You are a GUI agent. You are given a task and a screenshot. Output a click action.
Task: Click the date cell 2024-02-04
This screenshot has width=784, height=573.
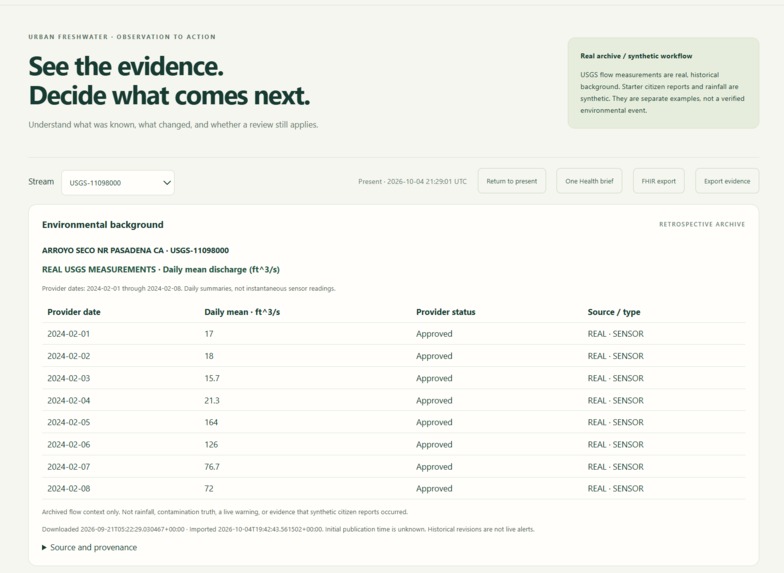(68, 400)
